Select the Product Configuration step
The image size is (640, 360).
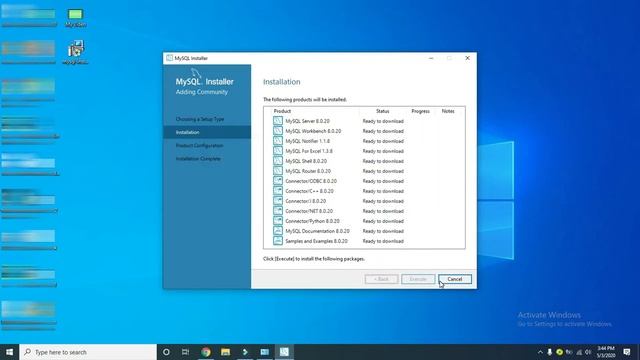tap(199, 145)
